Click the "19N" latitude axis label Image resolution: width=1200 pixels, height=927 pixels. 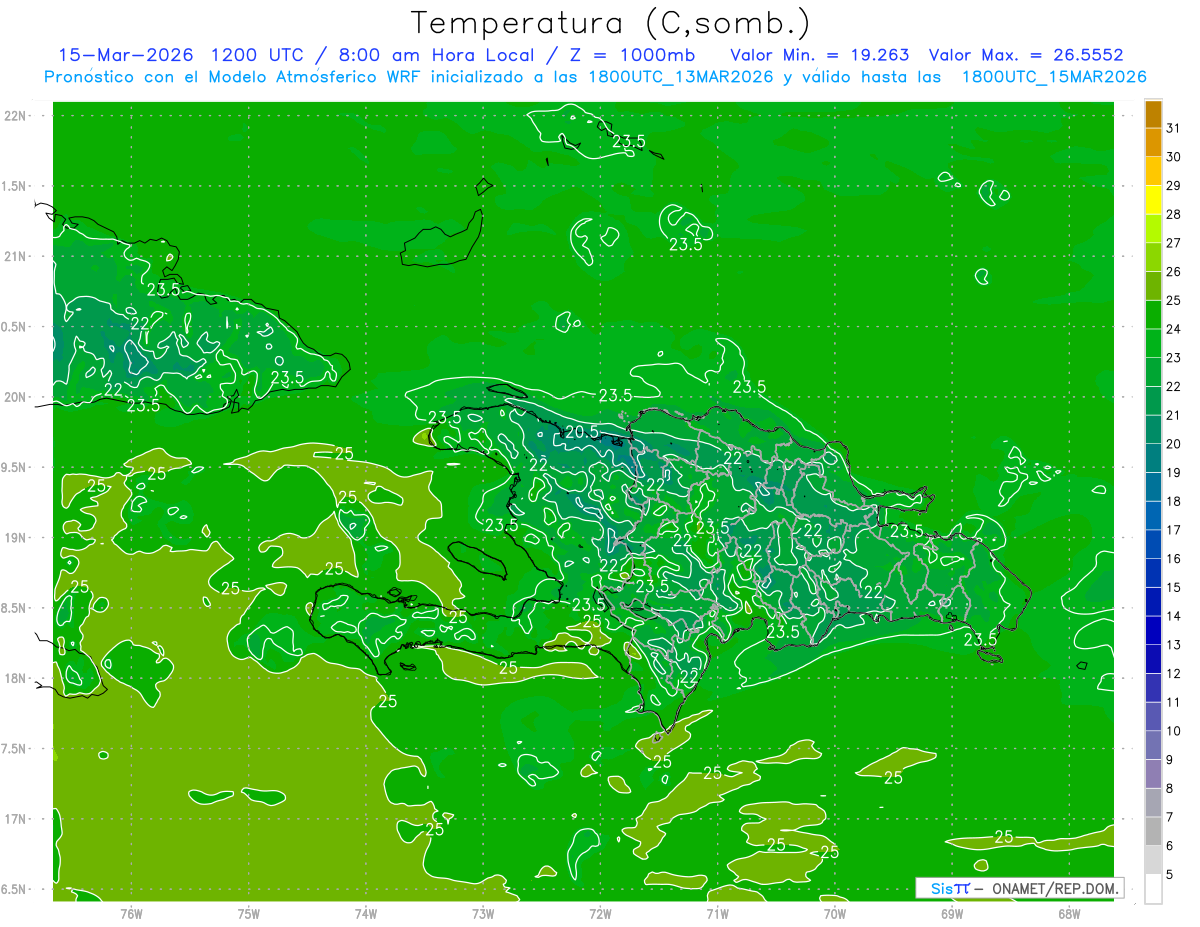pyautogui.click(x=17, y=538)
